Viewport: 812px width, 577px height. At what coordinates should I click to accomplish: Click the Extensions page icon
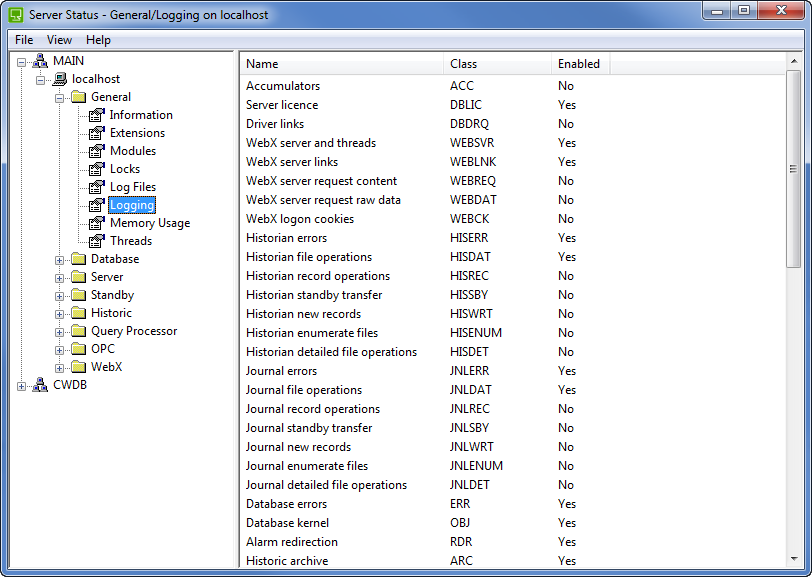tap(97, 133)
